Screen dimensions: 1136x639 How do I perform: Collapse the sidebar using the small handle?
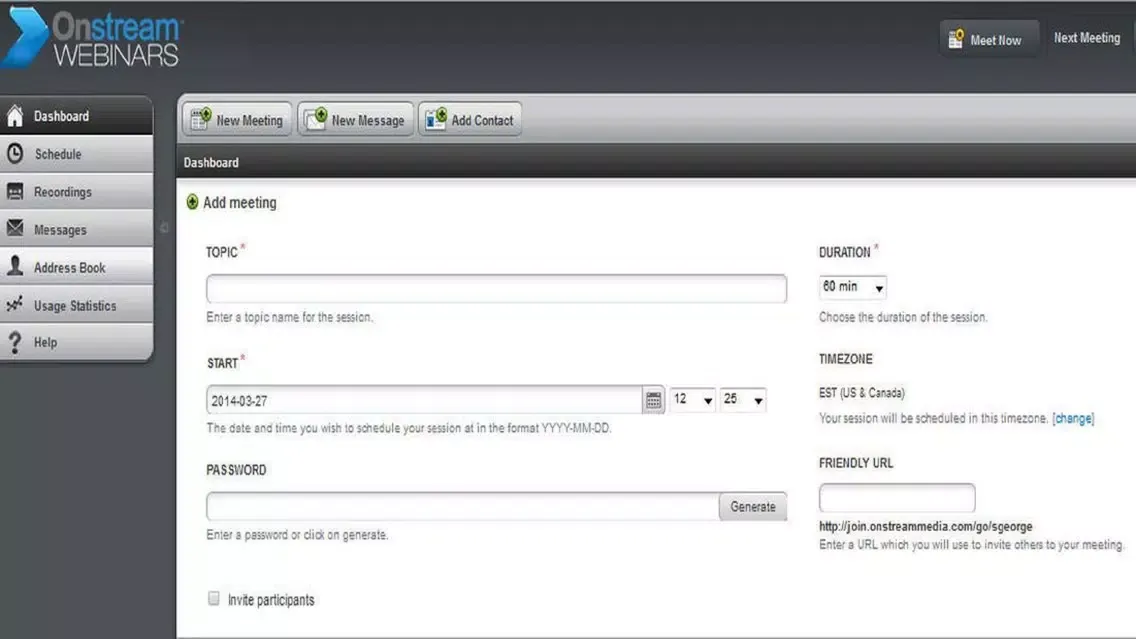click(x=164, y=227)
